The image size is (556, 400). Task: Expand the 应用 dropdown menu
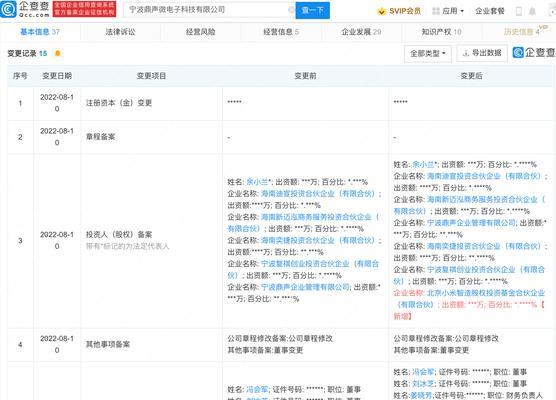coord(448,11)
